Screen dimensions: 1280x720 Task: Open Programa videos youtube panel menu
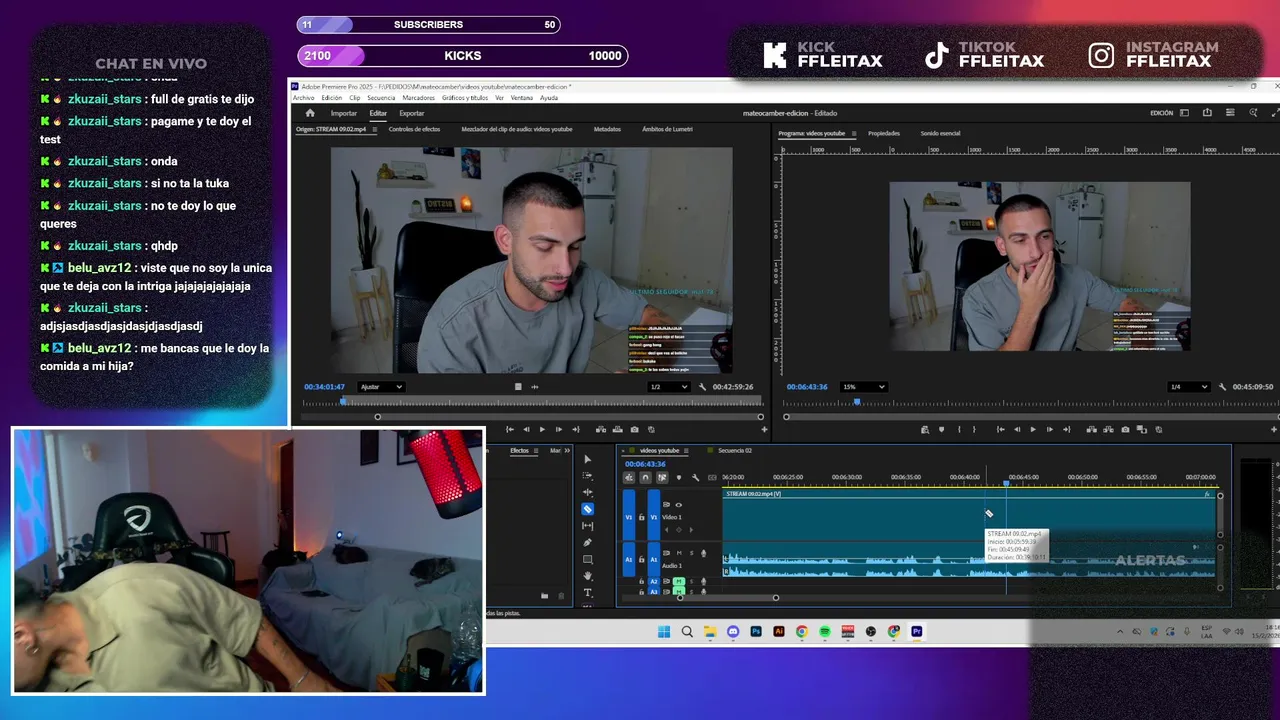[854, 133]
